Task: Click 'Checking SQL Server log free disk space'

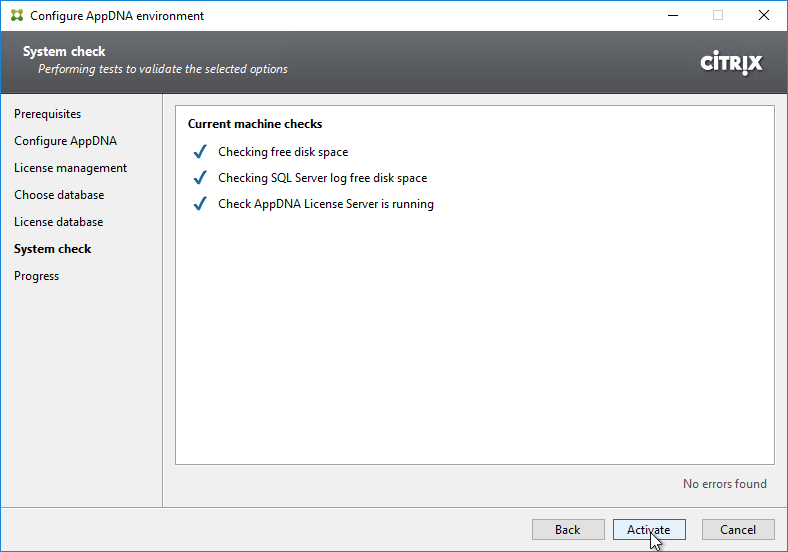Action: pyautogui.click(x=323, y=178)
